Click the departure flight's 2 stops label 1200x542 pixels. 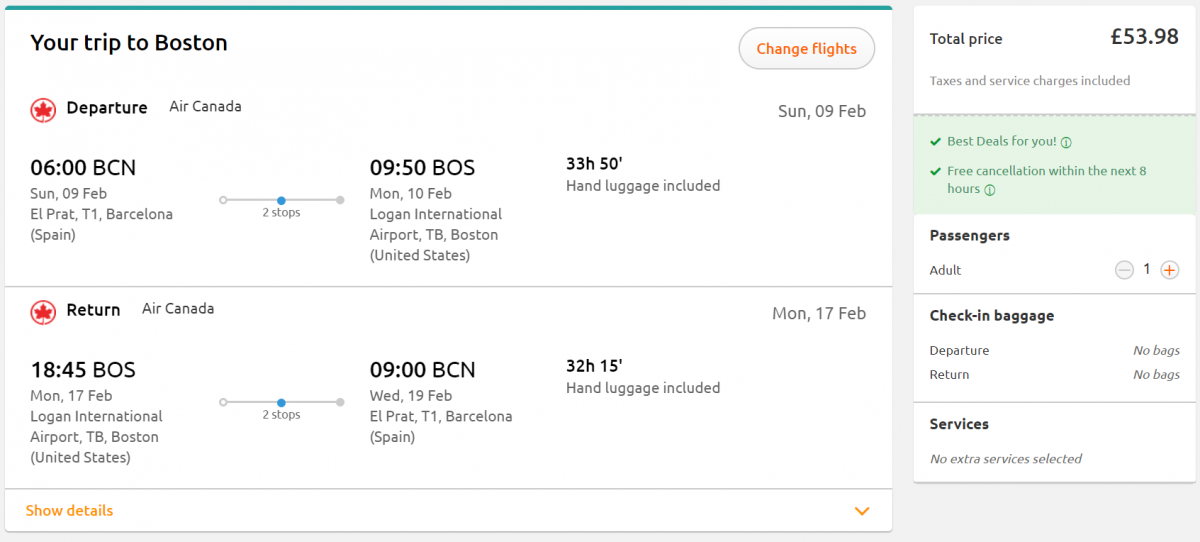point(281,213)
